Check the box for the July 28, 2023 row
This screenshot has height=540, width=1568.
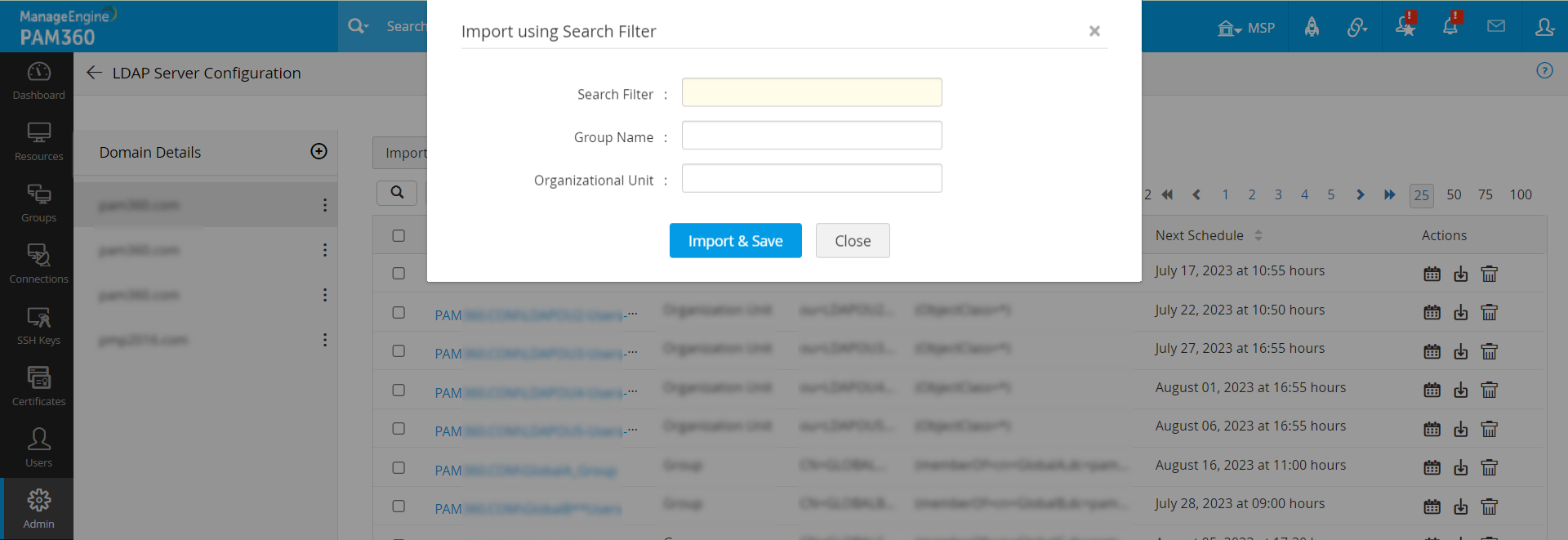399,506
